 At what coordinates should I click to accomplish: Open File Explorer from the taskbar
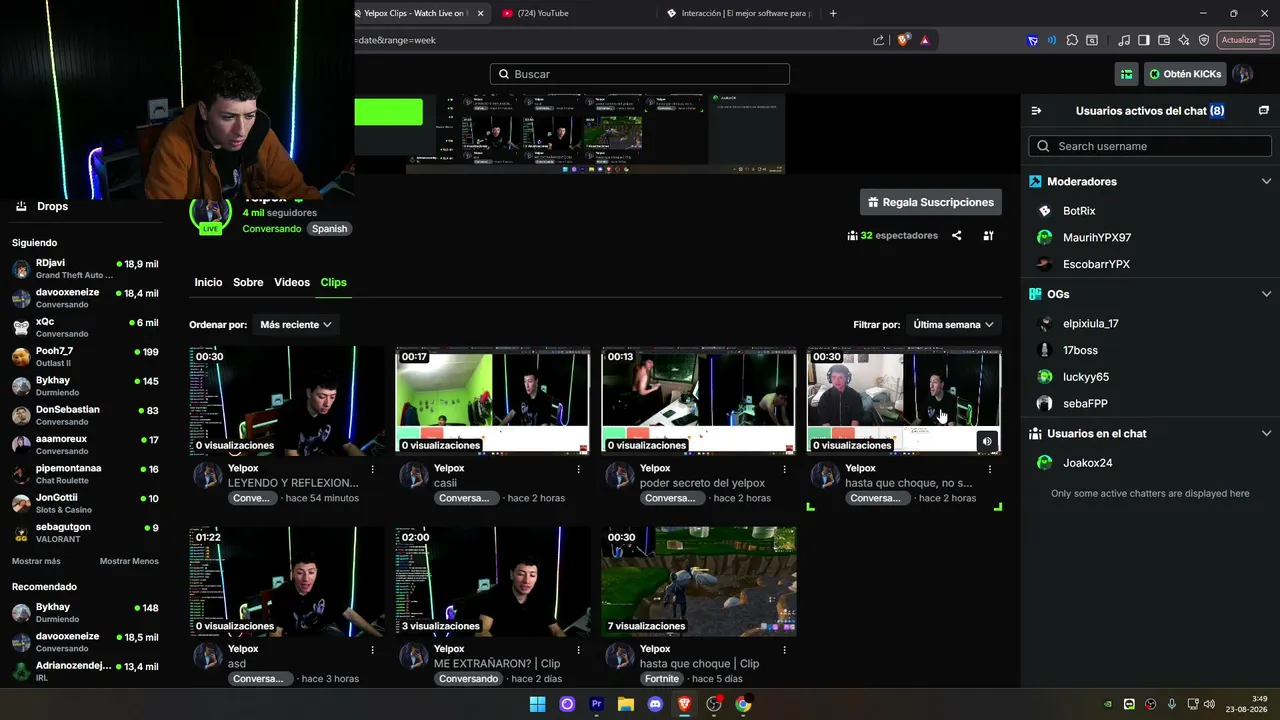(x=626, y=704)
